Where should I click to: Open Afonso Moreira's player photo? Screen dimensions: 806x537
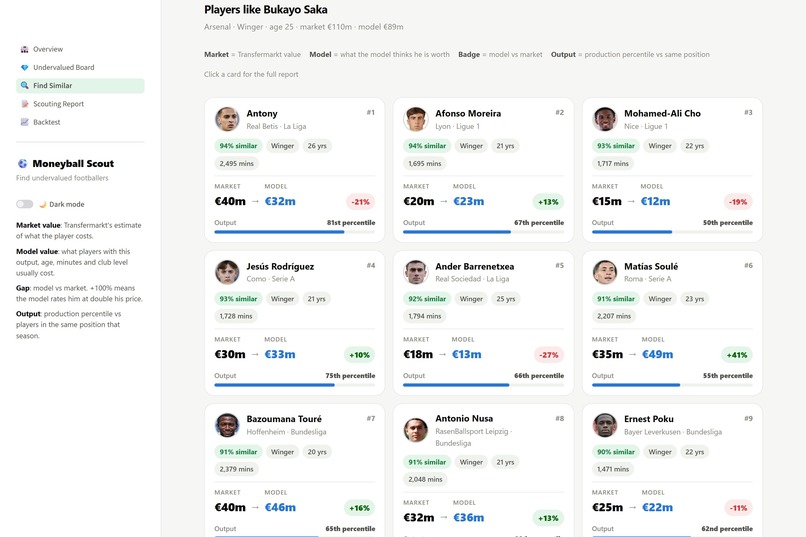tap(415, 119)
